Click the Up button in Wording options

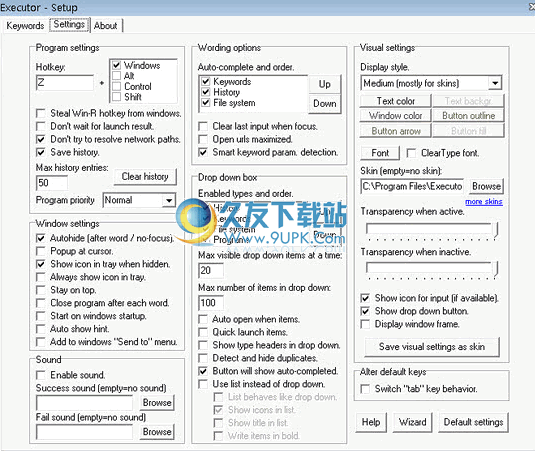point(324,84)
